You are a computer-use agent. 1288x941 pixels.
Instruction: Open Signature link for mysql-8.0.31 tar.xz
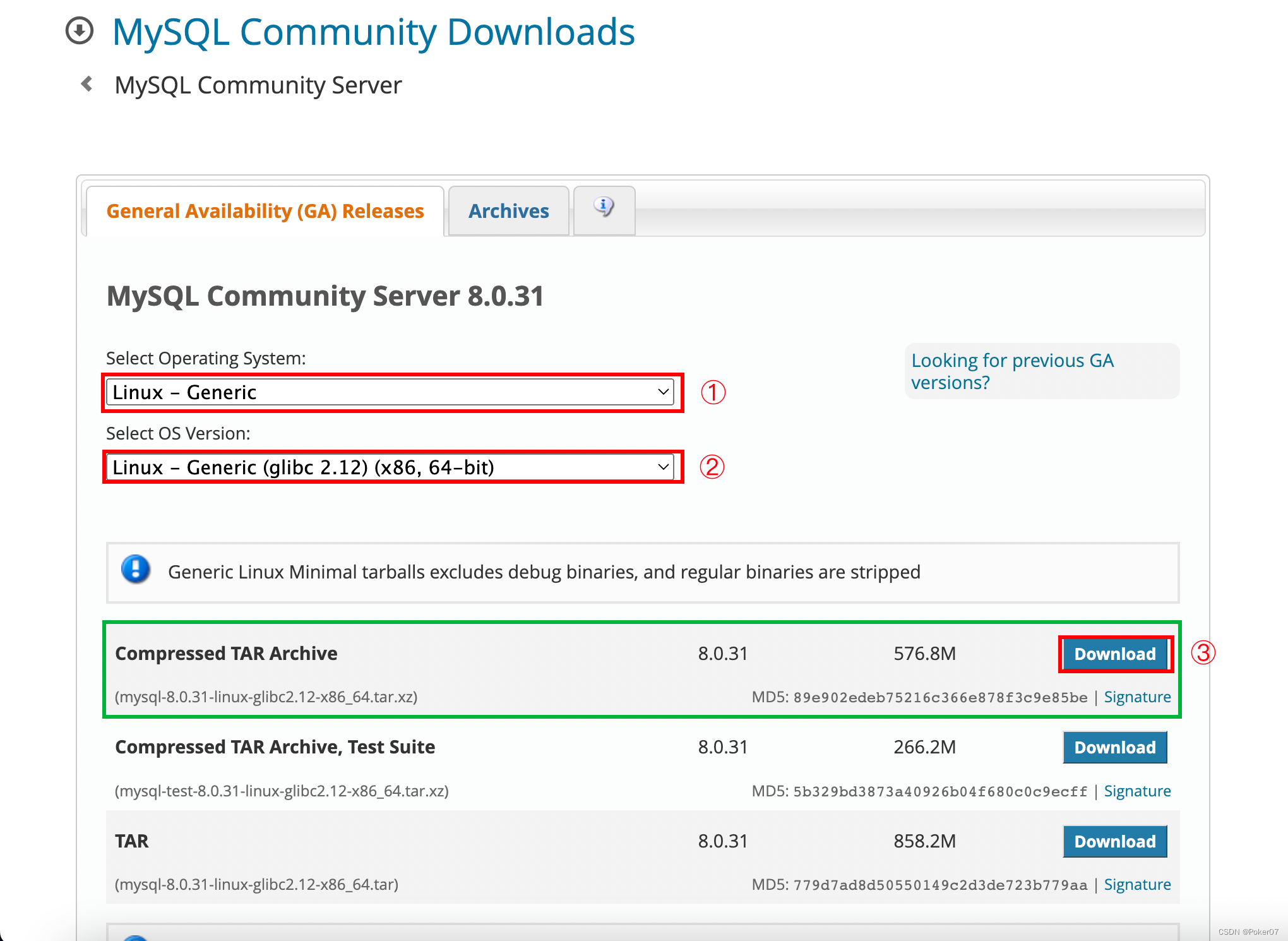pyautogui.click(x=1137, y=697)
